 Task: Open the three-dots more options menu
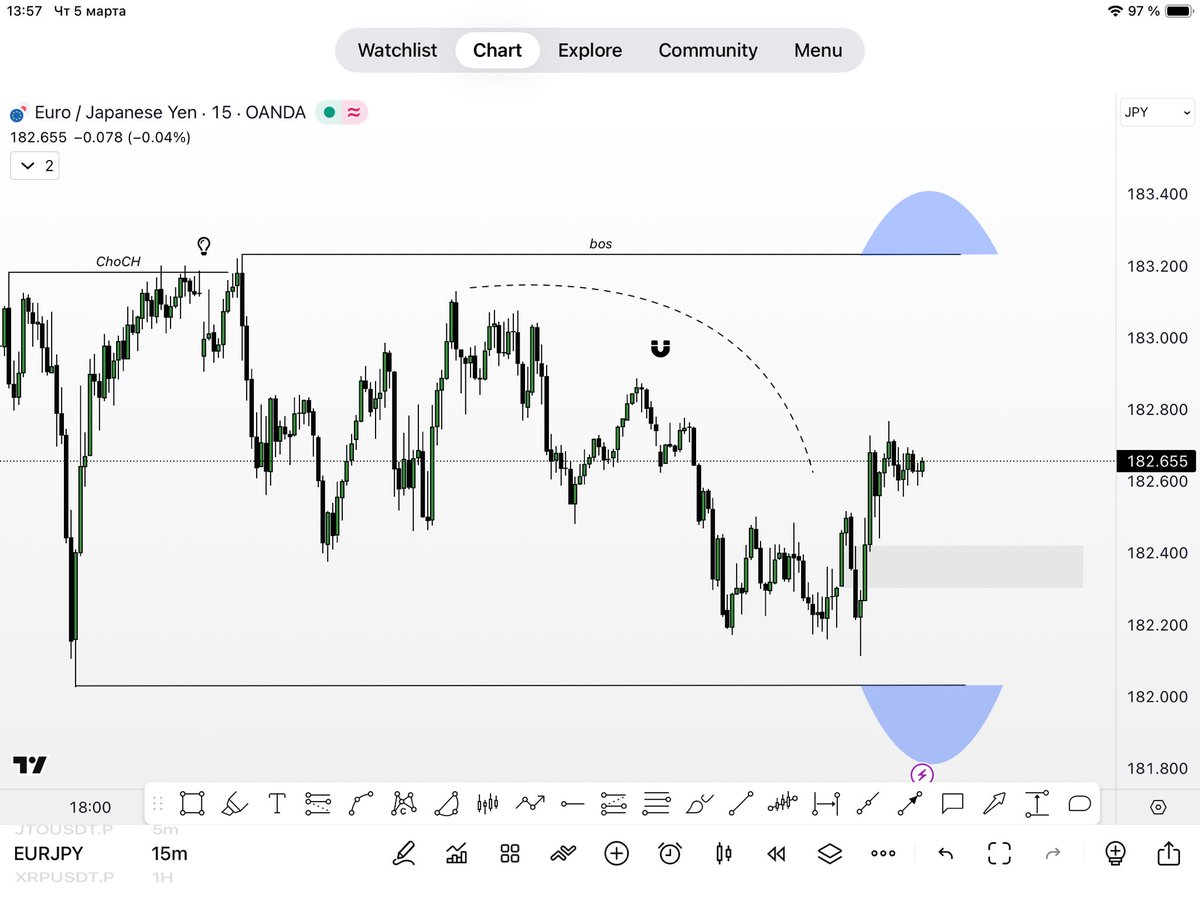[x=883, y=853]
